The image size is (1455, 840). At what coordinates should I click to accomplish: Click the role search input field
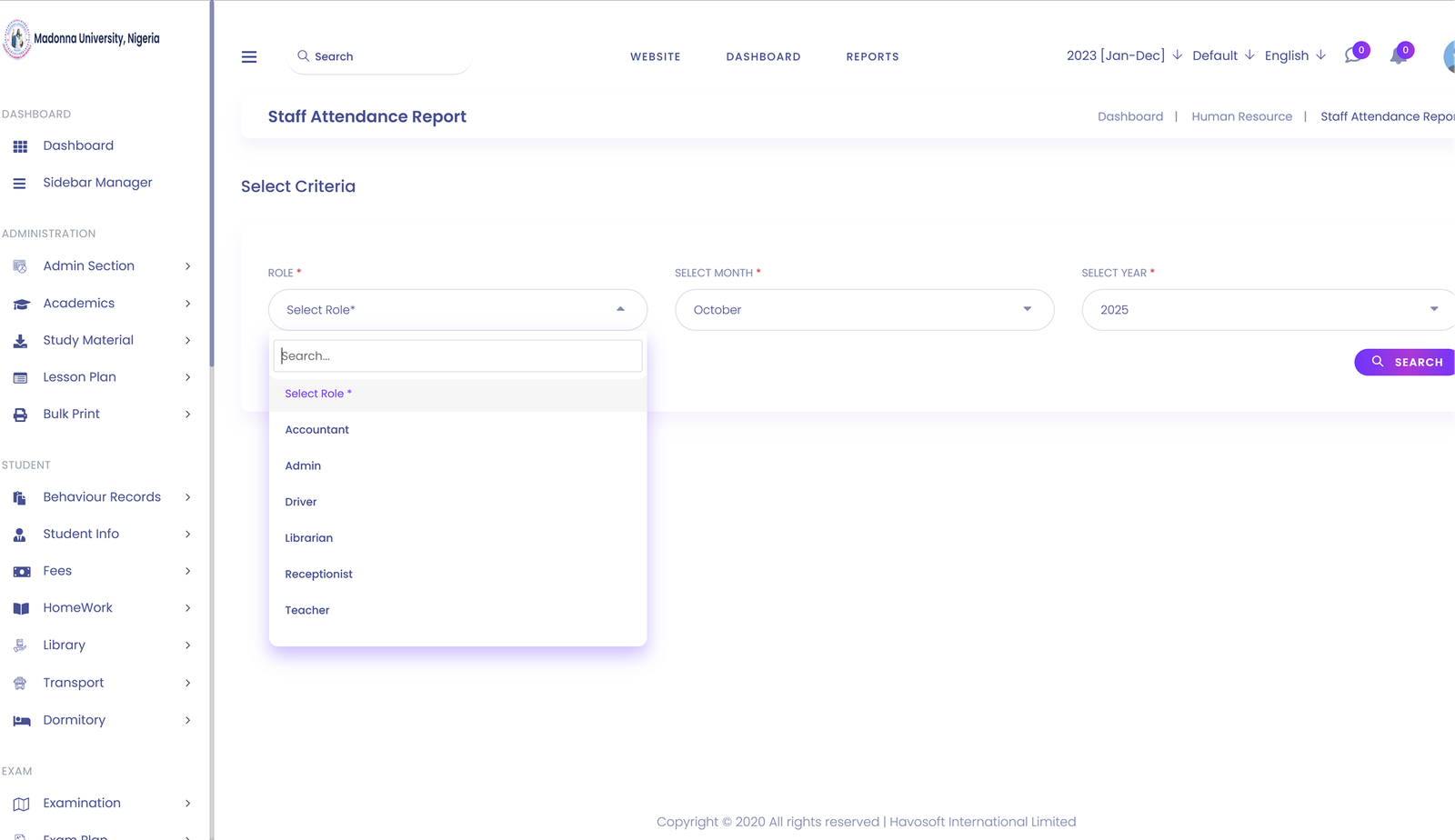pos(457,355)
